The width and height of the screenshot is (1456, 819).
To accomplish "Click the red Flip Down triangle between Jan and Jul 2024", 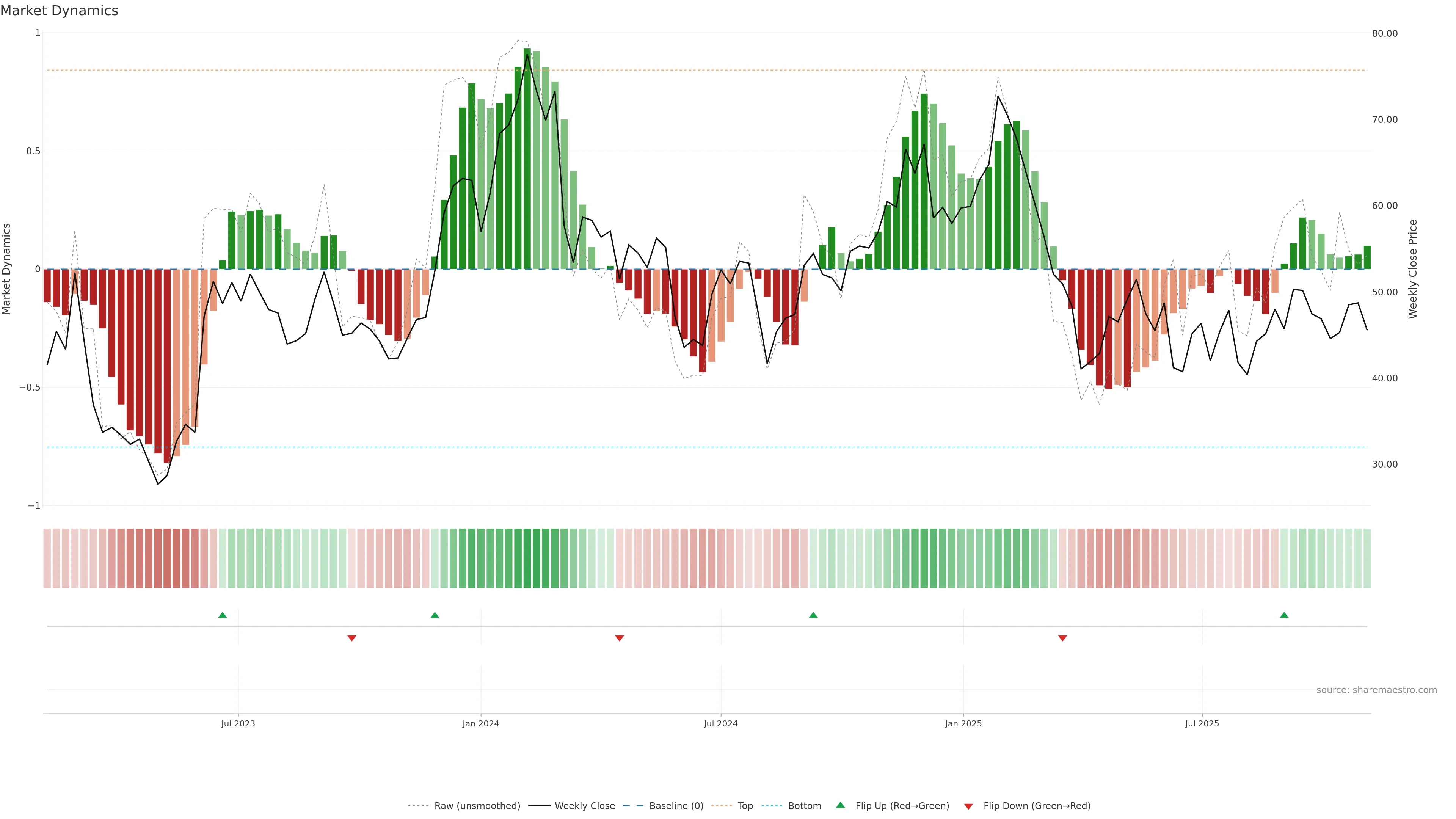I will (x=620, y=638).
